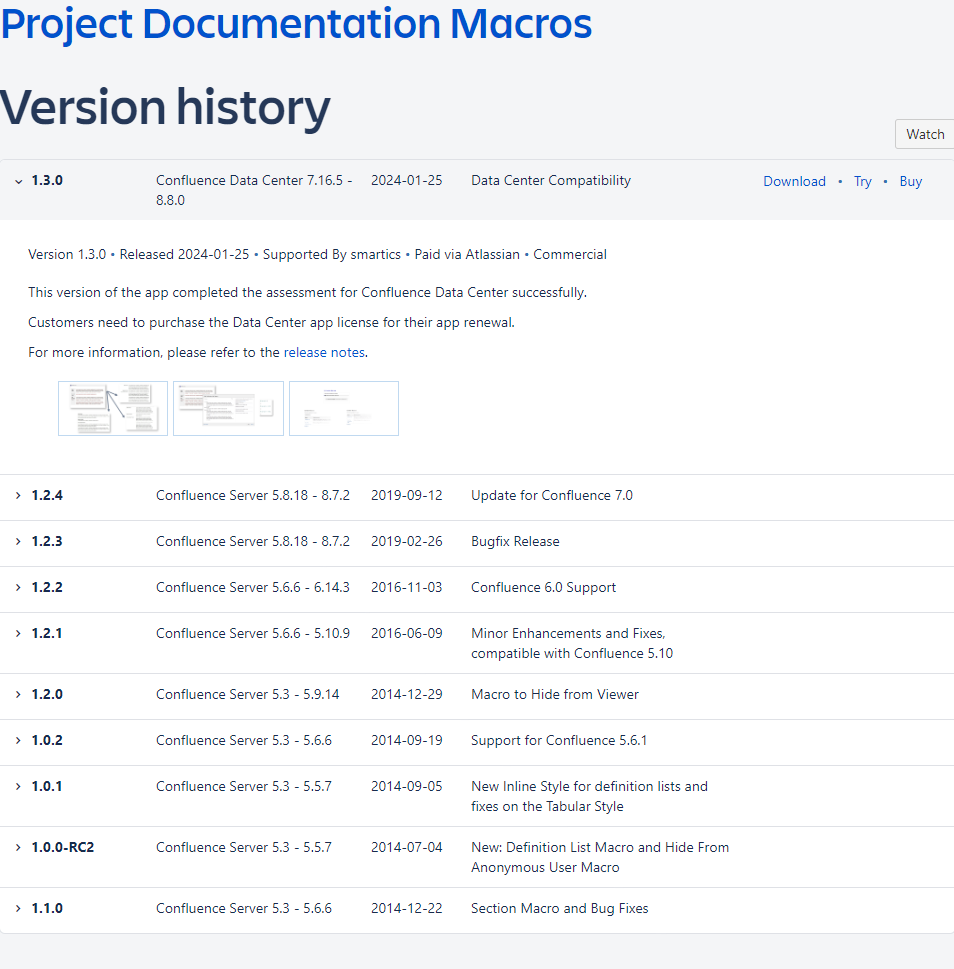Open Project Documentation Macros title link
The image size is (954, 969).
click(296, 24)
